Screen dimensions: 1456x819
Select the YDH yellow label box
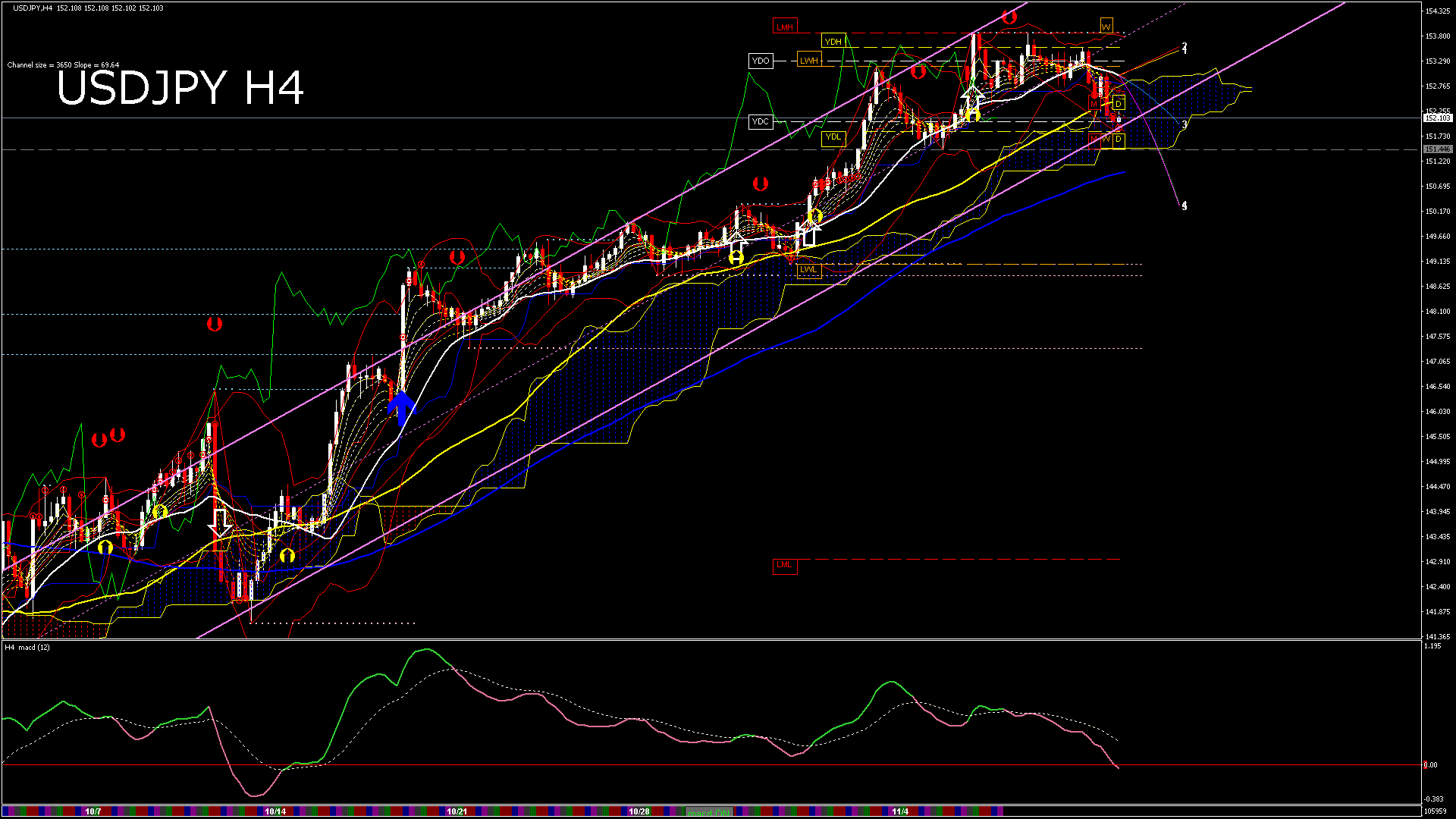pos(833,42)
